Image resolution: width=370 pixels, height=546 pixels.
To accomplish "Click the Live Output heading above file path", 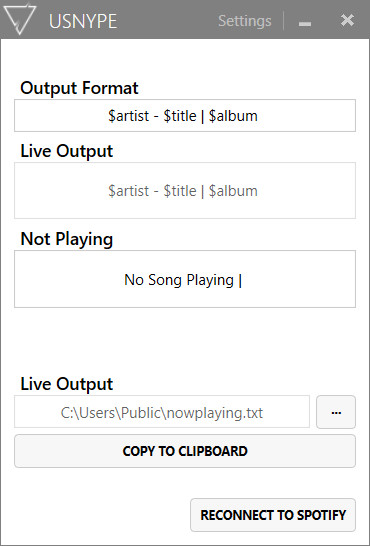I will pos(67,384).
